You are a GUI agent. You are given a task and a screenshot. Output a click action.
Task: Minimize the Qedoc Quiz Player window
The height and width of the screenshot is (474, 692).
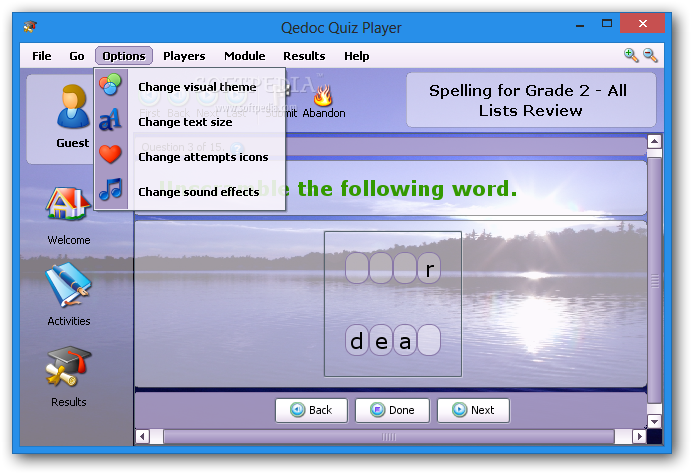(580, 25)
